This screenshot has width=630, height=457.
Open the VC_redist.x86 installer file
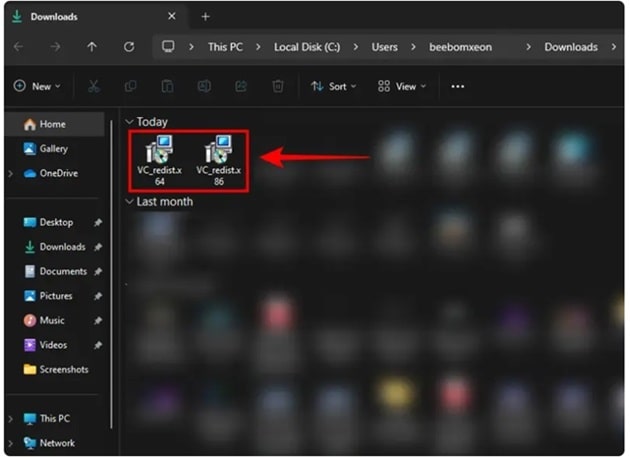(x=218, y=159)
